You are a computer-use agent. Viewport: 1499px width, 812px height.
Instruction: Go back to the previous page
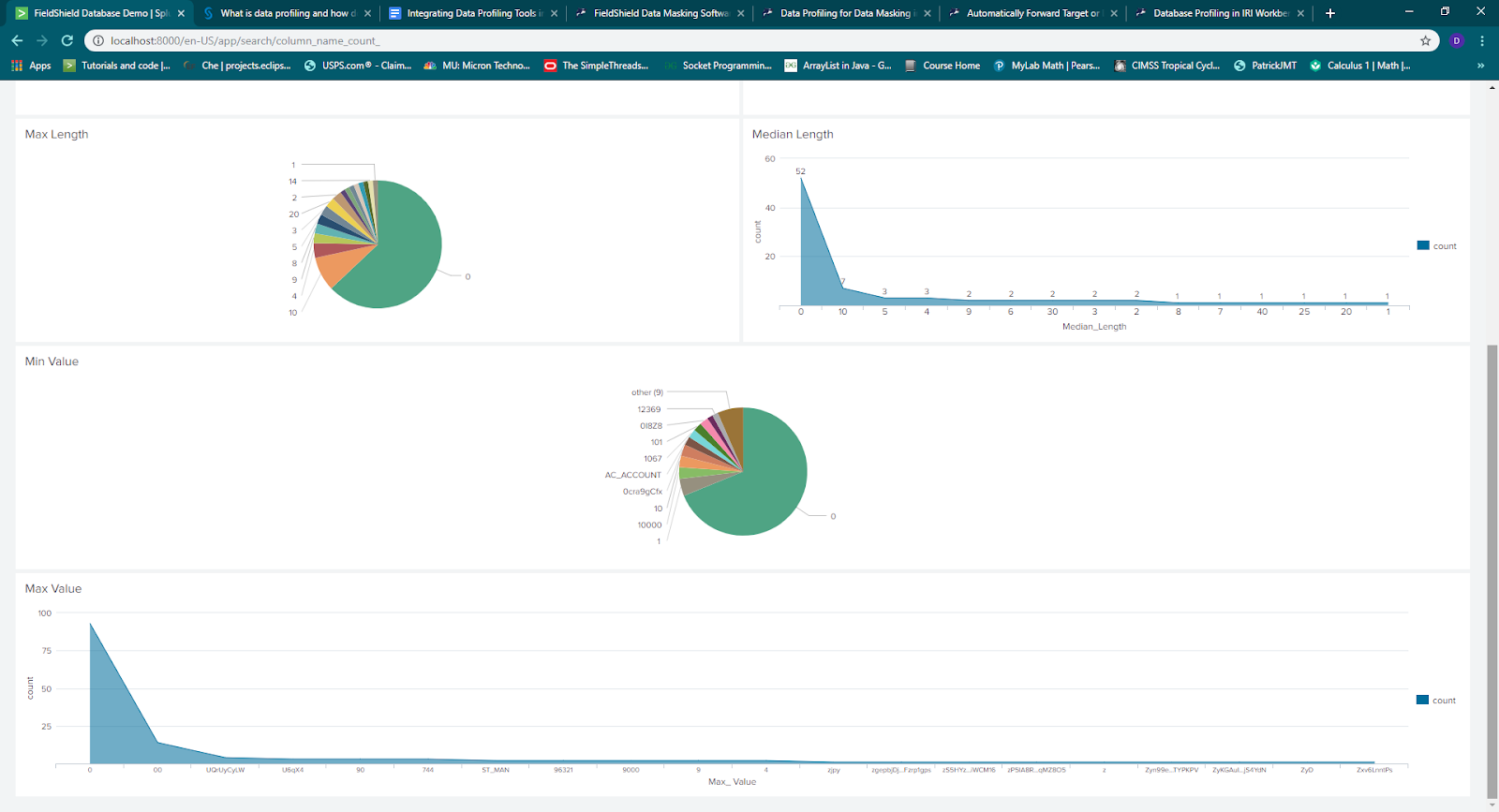(x=17, y=40)
